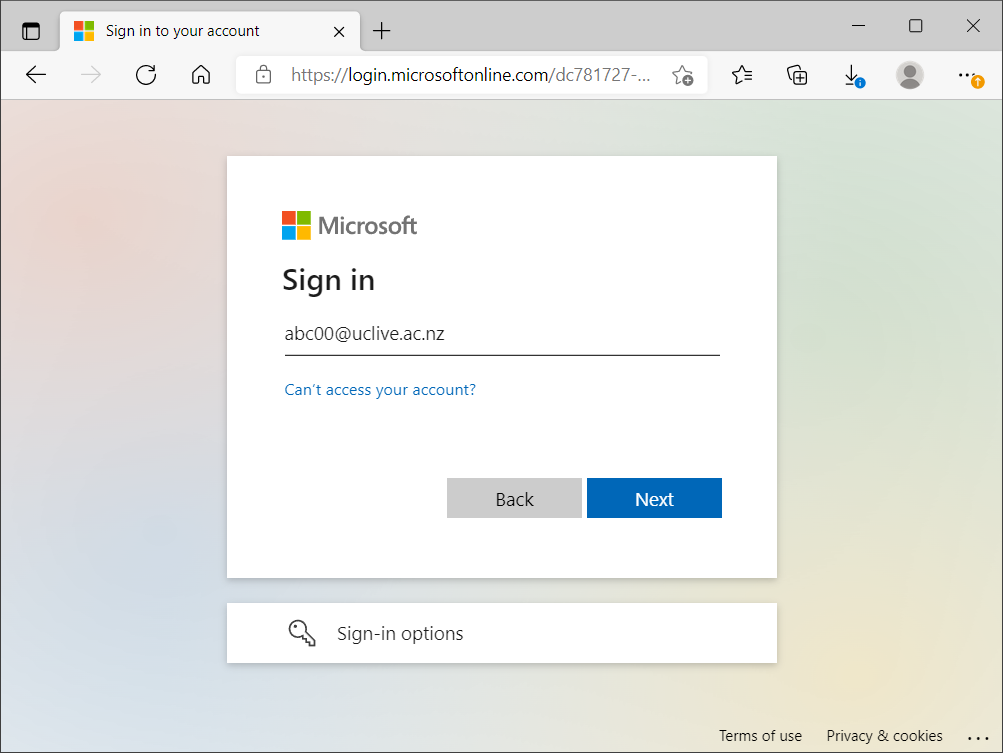Open a new browser tab
The height and width of the screenshot is (753, 1003).
(381, 31)
